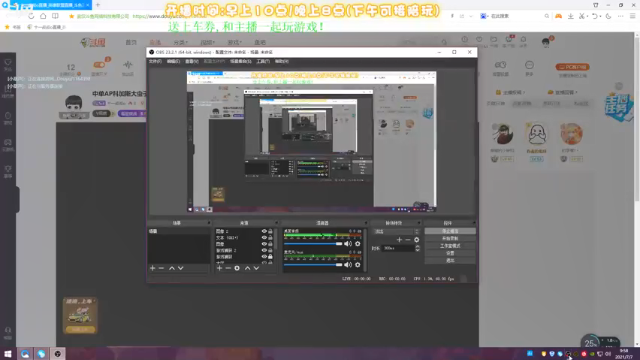
Task: Toggle visibility eye of first source
Action: pyautogui.click(x=264, y=231)
